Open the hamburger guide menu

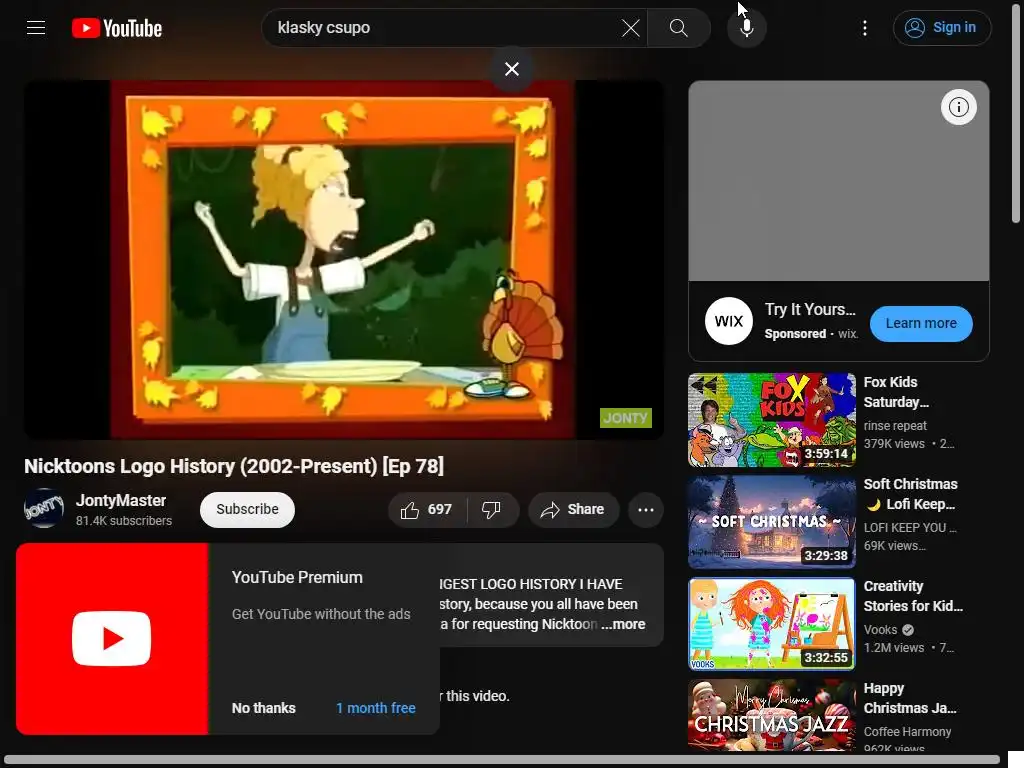(36, 27)
